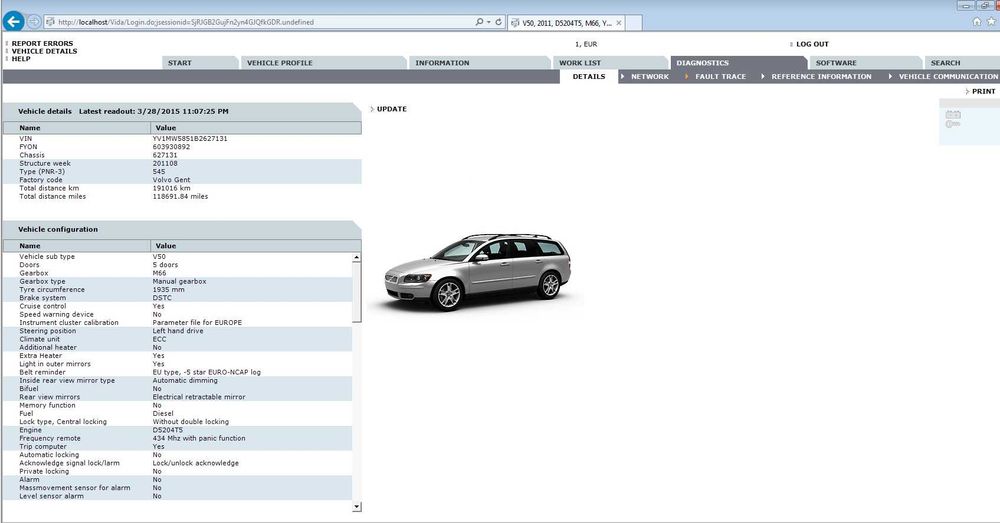Click Without double locking value
Image resolution: width=1000 pixels, height=523 pixels.
[191, 422]
